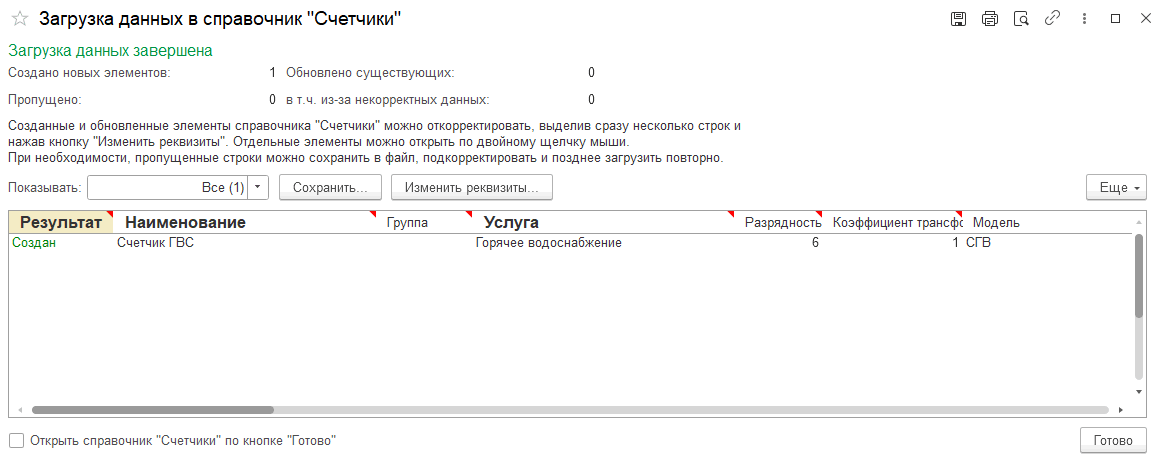Click the 'Готово' button

point(1113,441)
